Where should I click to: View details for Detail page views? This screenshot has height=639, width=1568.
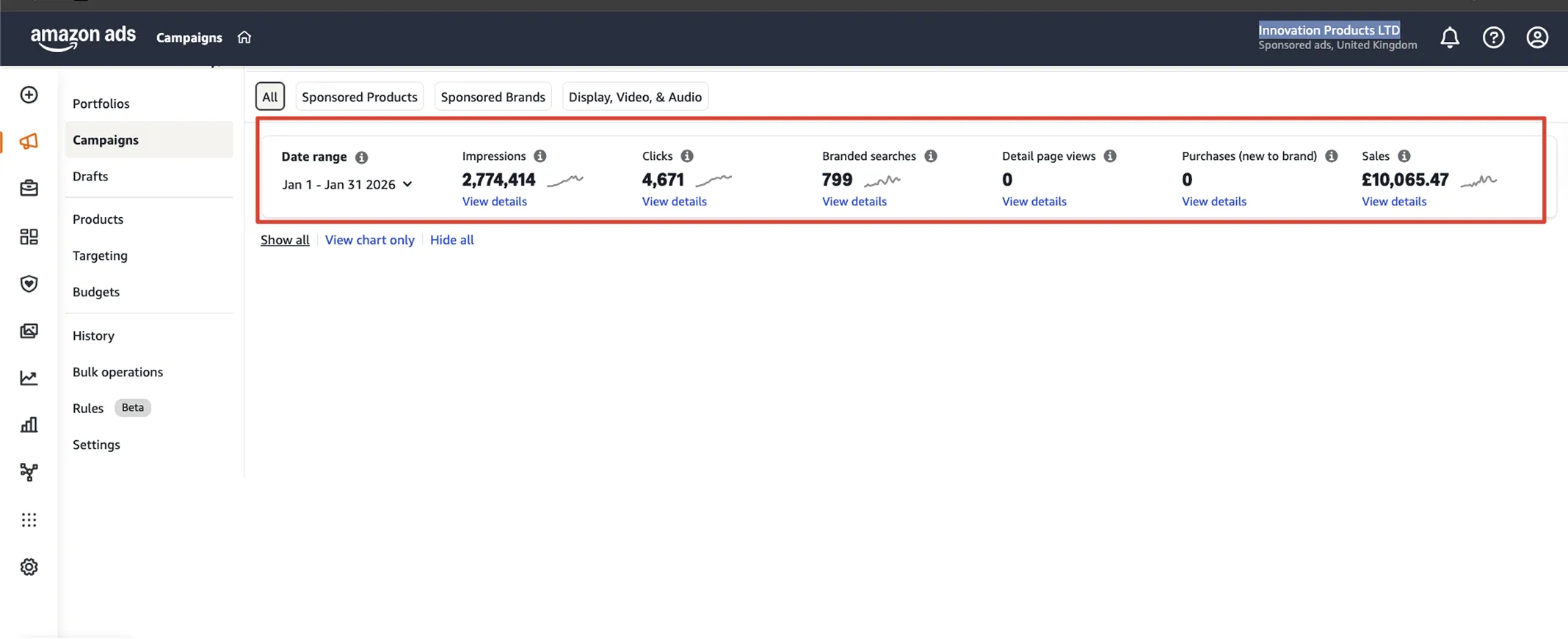1034,201
